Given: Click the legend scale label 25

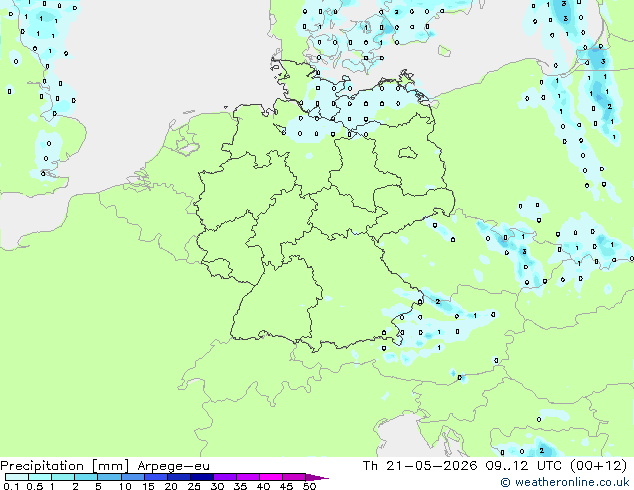Looking at the screenshot, I should click(194, 486).
